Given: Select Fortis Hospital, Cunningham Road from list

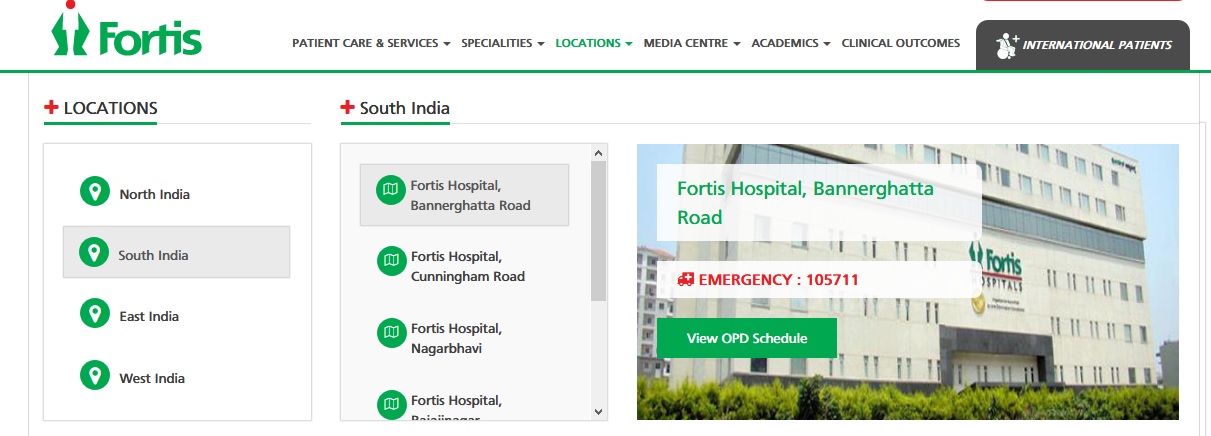Looking at the screenshot, I should point(465,267).
